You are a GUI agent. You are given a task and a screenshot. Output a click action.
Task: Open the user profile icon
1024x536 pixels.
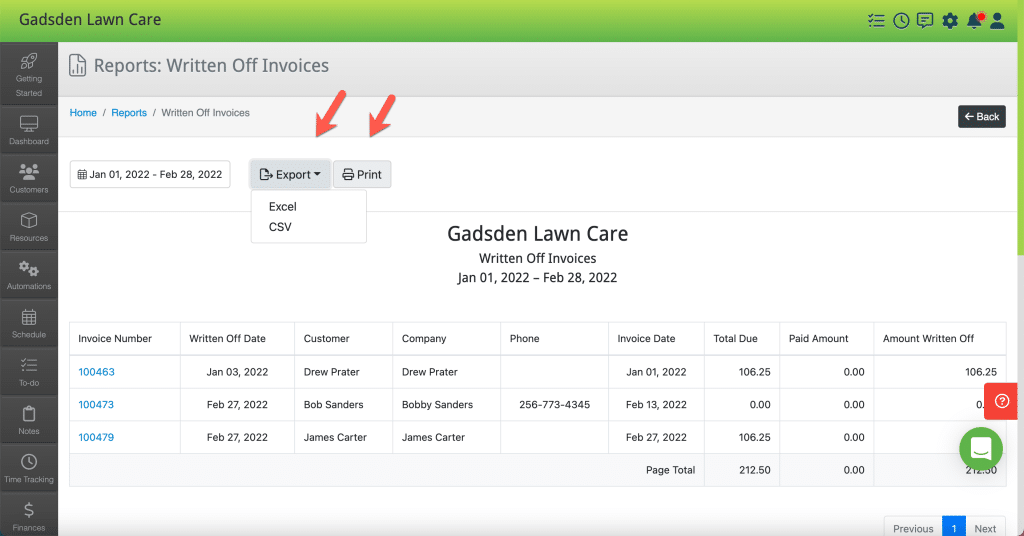click(997, 21)
